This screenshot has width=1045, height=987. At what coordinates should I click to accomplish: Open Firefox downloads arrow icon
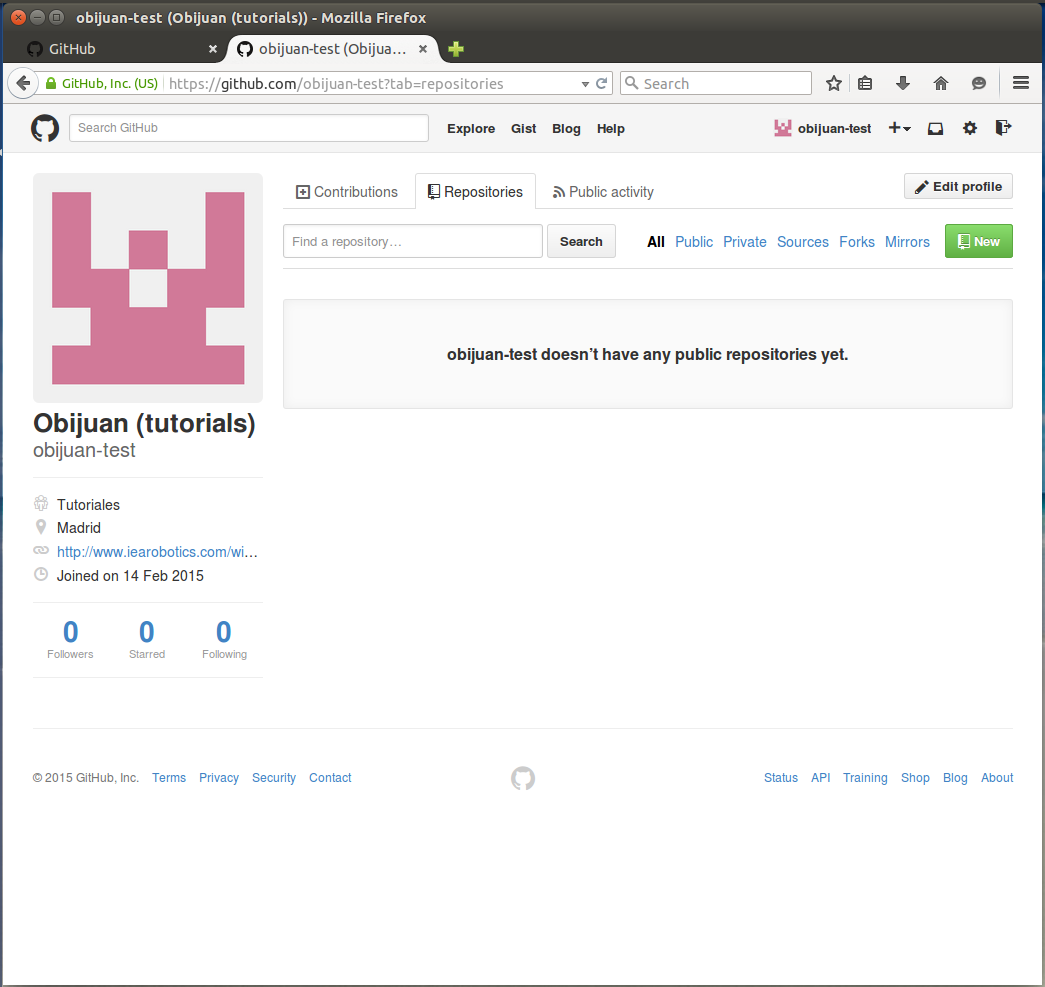902,84
